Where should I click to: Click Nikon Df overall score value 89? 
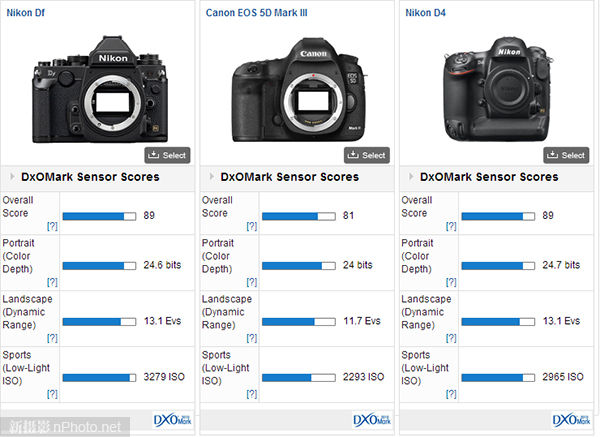pos(149,215)
